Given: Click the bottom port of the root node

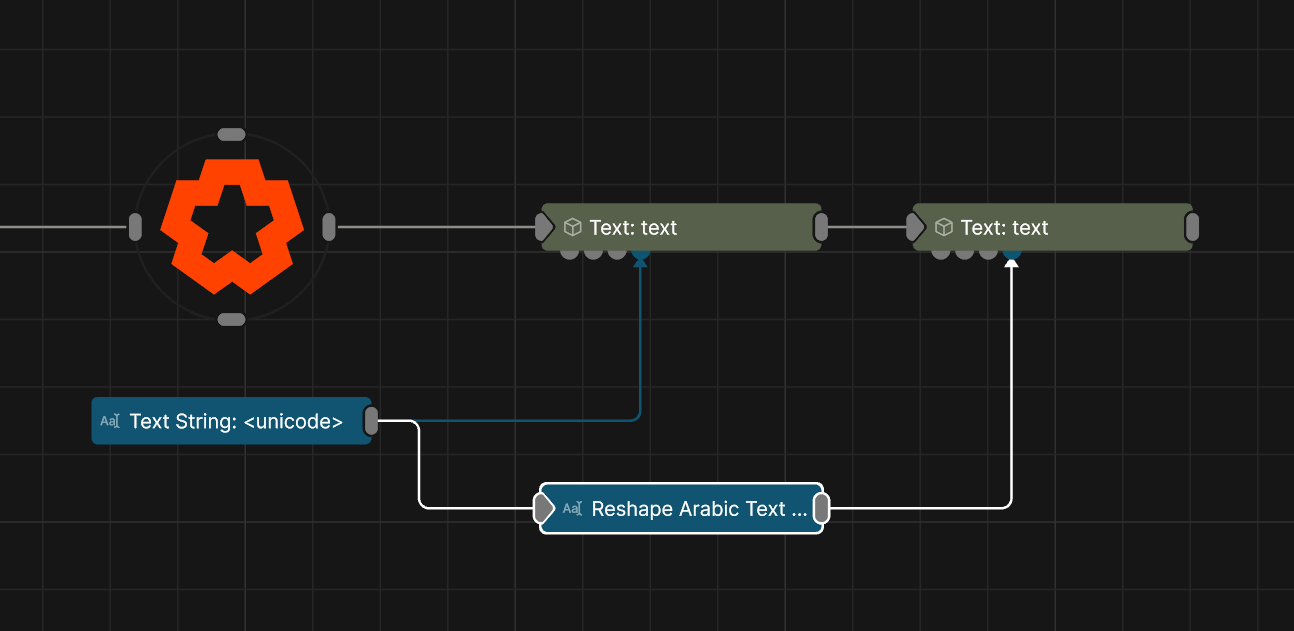Looking at the screenshot, I should click(231, 319).
